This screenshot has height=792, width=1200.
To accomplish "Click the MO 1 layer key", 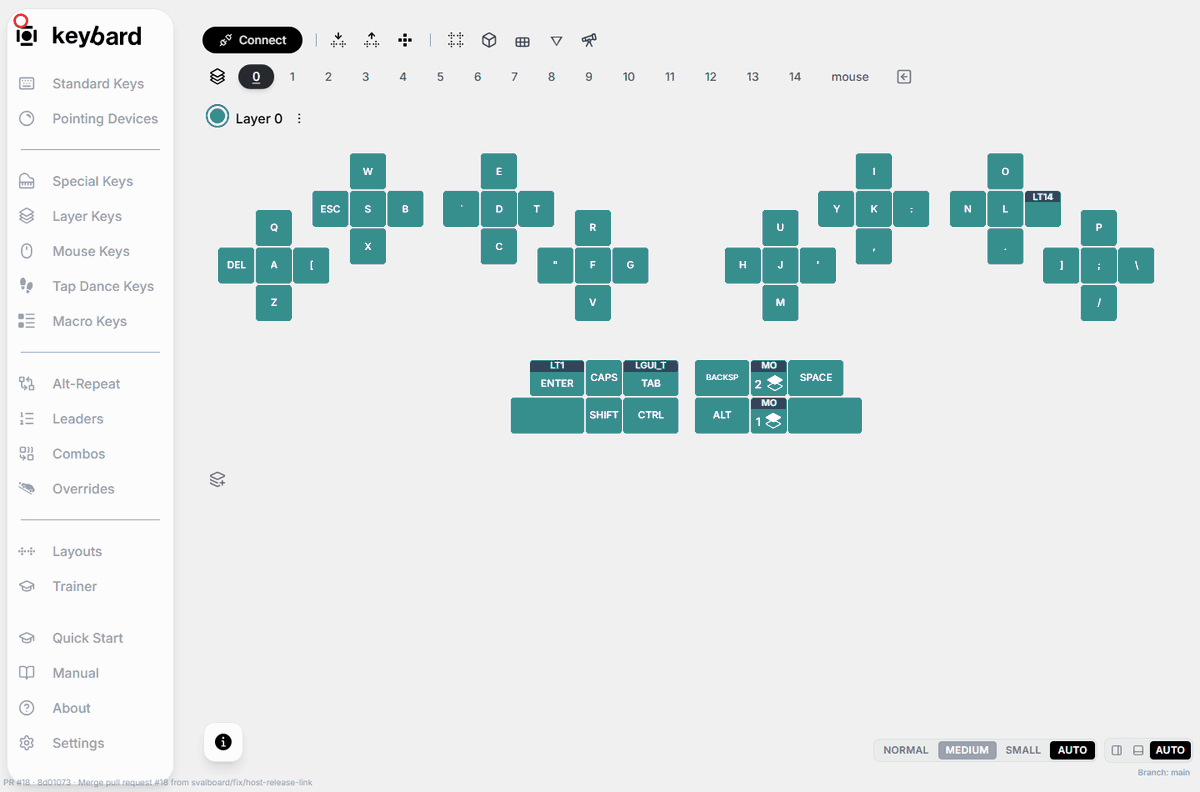I will coord(769,416).
